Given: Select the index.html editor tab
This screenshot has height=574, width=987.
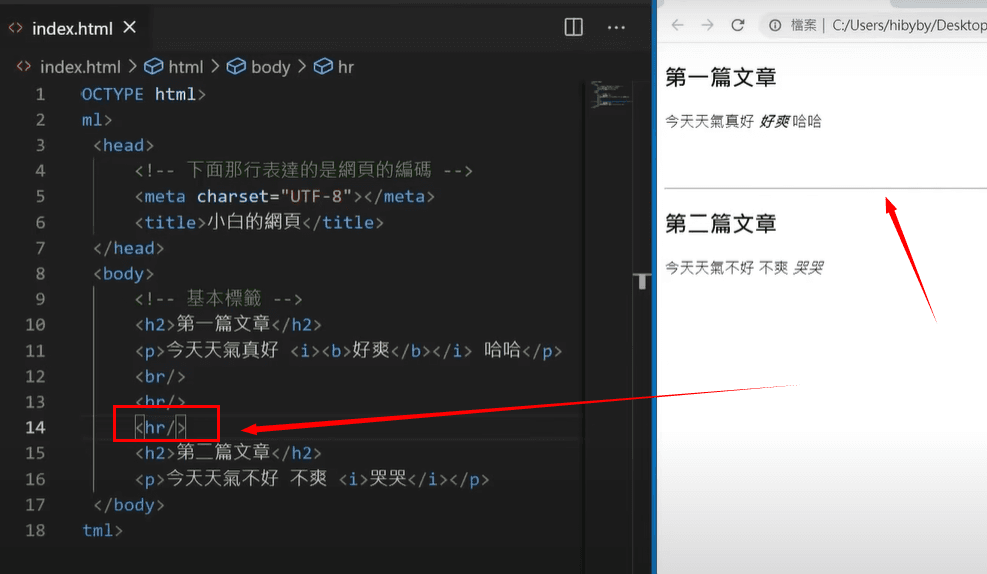Looking at the screenshot, I should tap(70, 27).
